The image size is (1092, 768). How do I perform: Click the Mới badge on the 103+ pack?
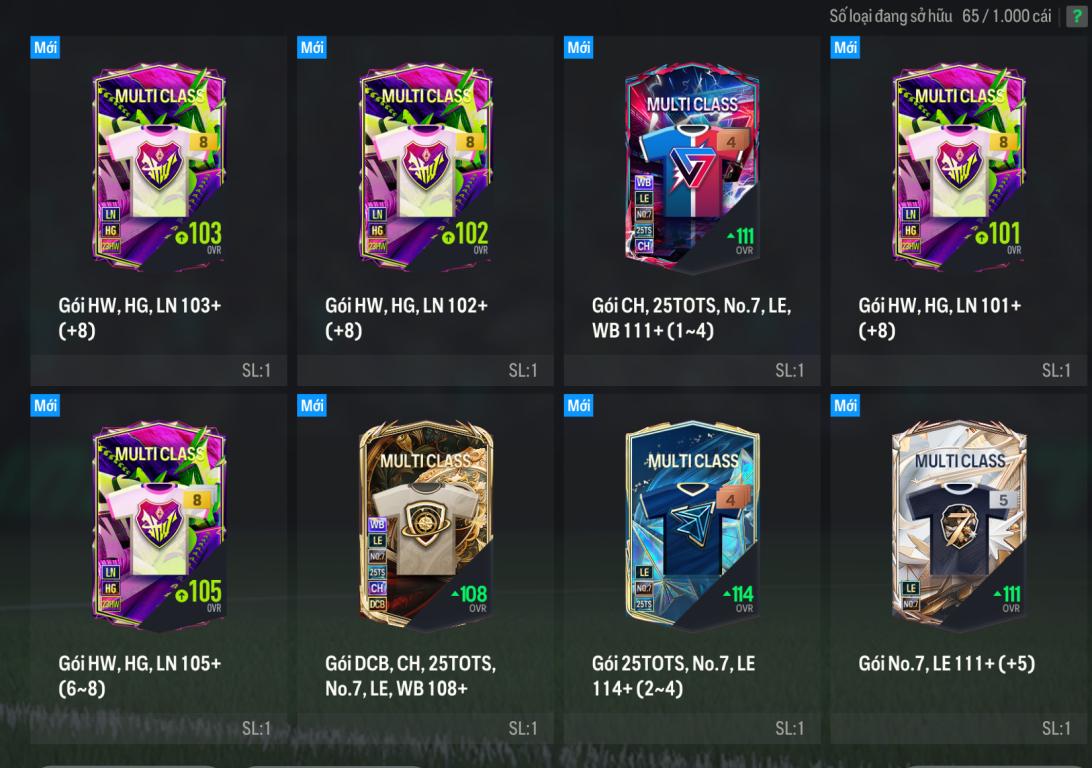[45, 47]
